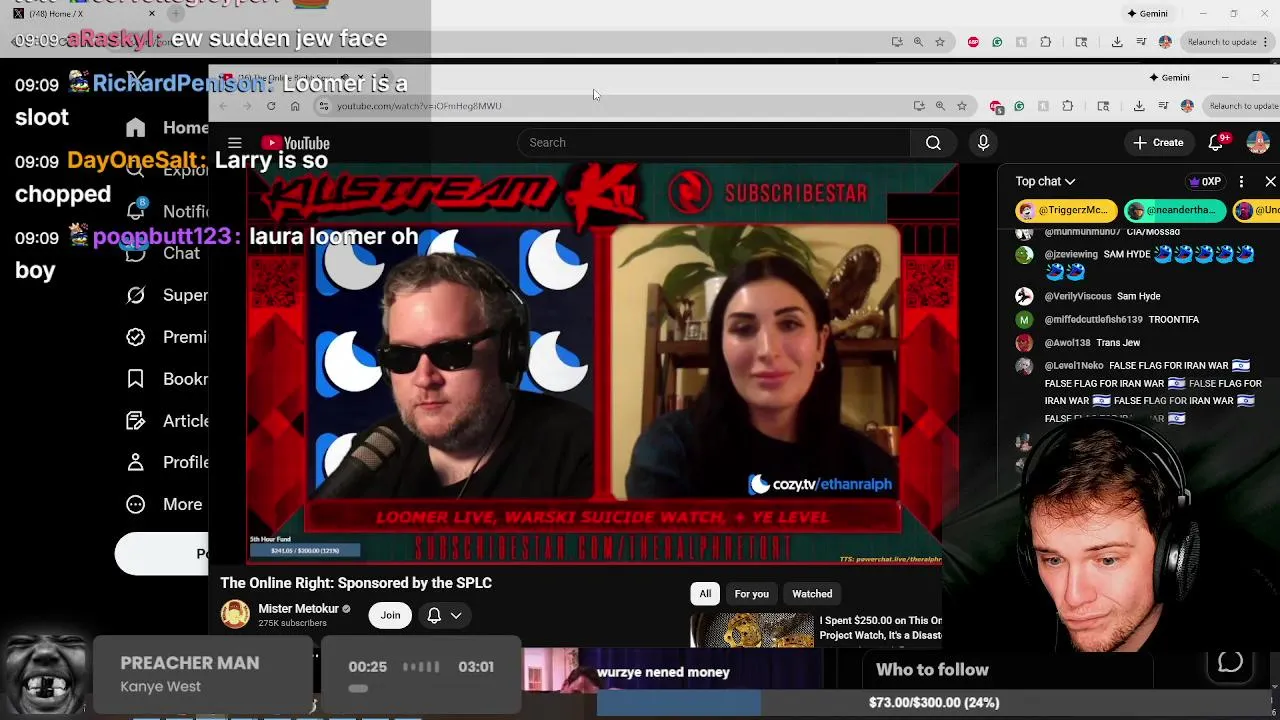The height and width of the screenshot is (720, 1280).
Task: Click the YouTube Create button
Action: (x=1158, y=143)
